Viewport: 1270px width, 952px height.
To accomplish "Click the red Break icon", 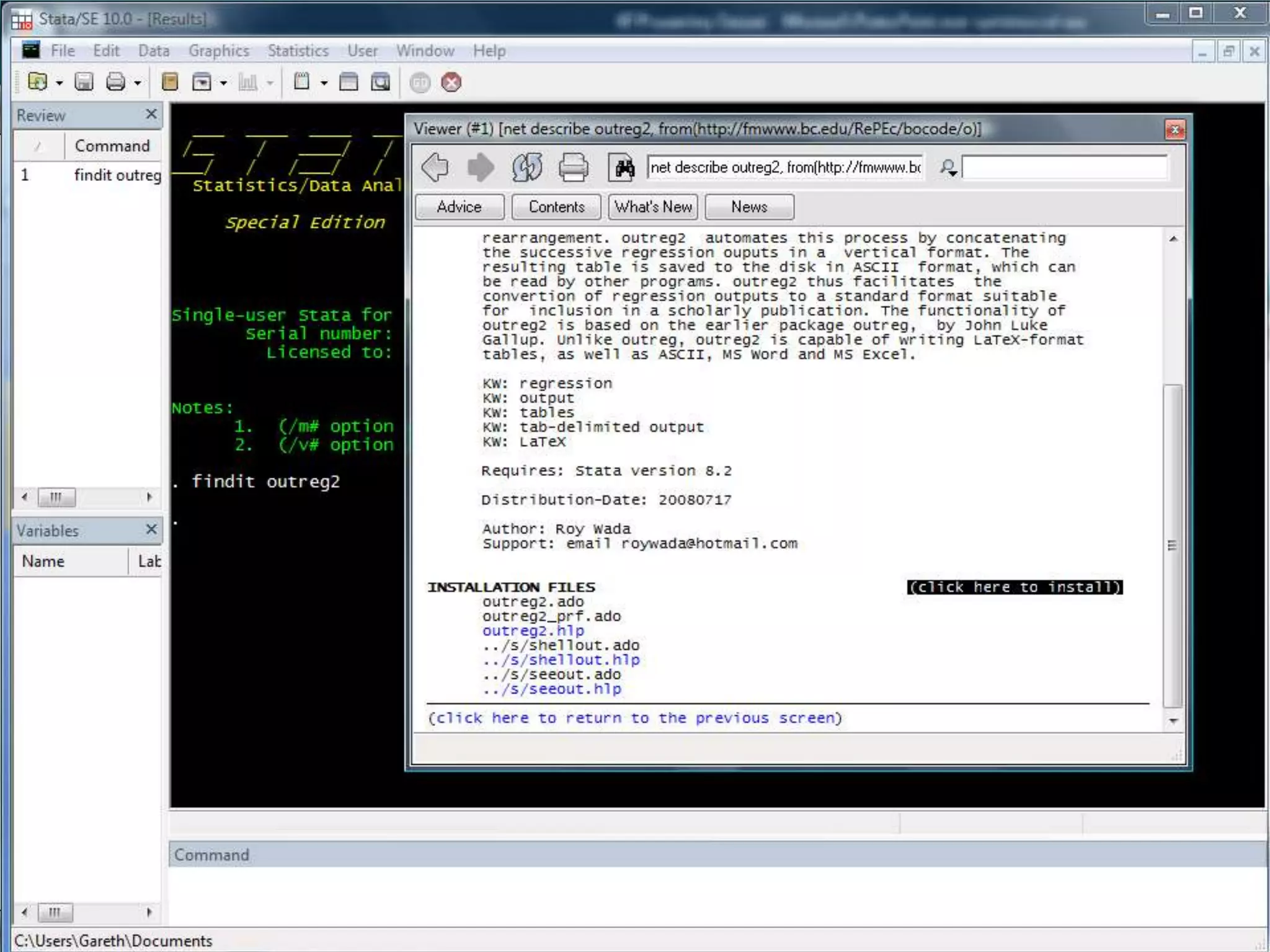I will 451,82.
